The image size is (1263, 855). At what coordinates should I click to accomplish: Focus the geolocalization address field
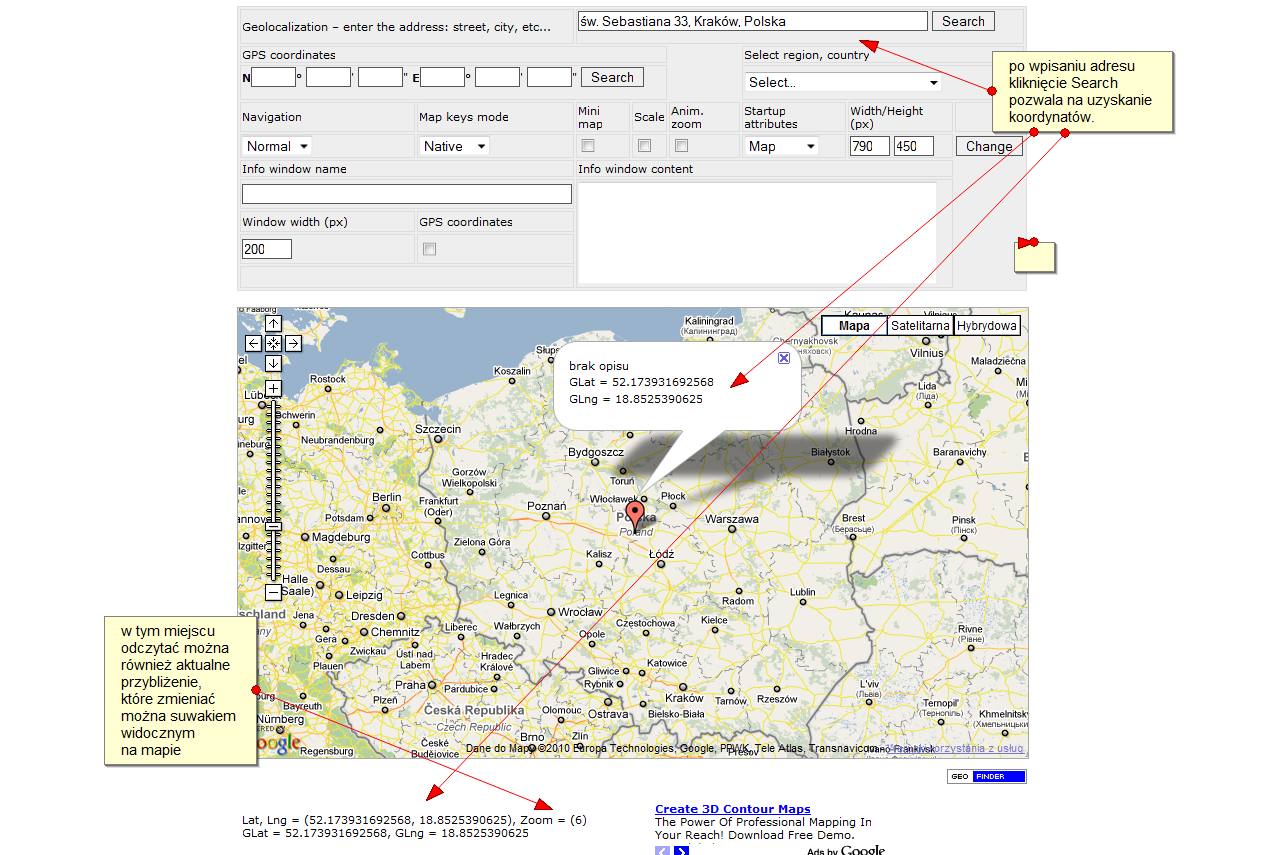[x=752, y=21]
